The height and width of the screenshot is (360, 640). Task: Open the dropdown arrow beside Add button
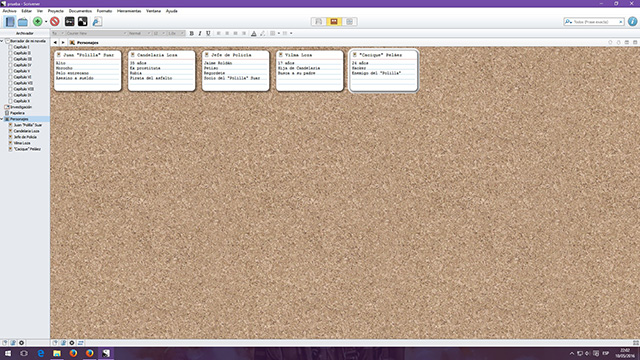click(46, 22)
